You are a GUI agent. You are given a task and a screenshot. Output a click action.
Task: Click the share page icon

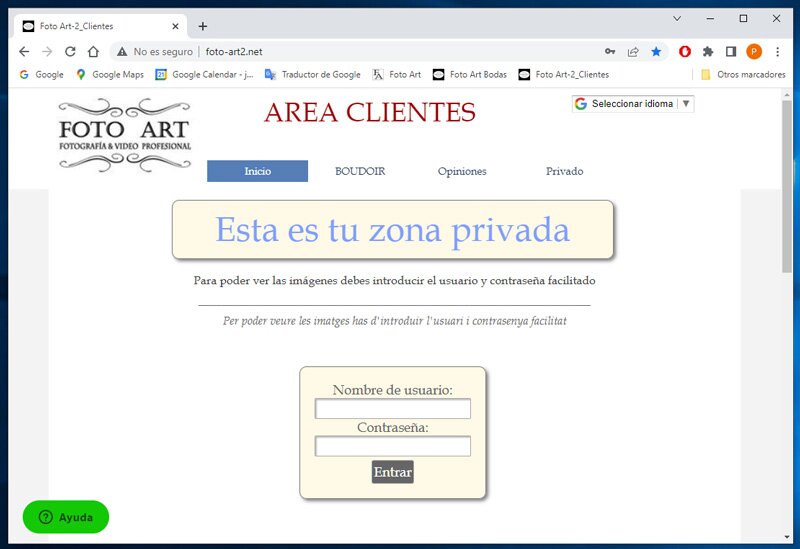pos(633,51)
